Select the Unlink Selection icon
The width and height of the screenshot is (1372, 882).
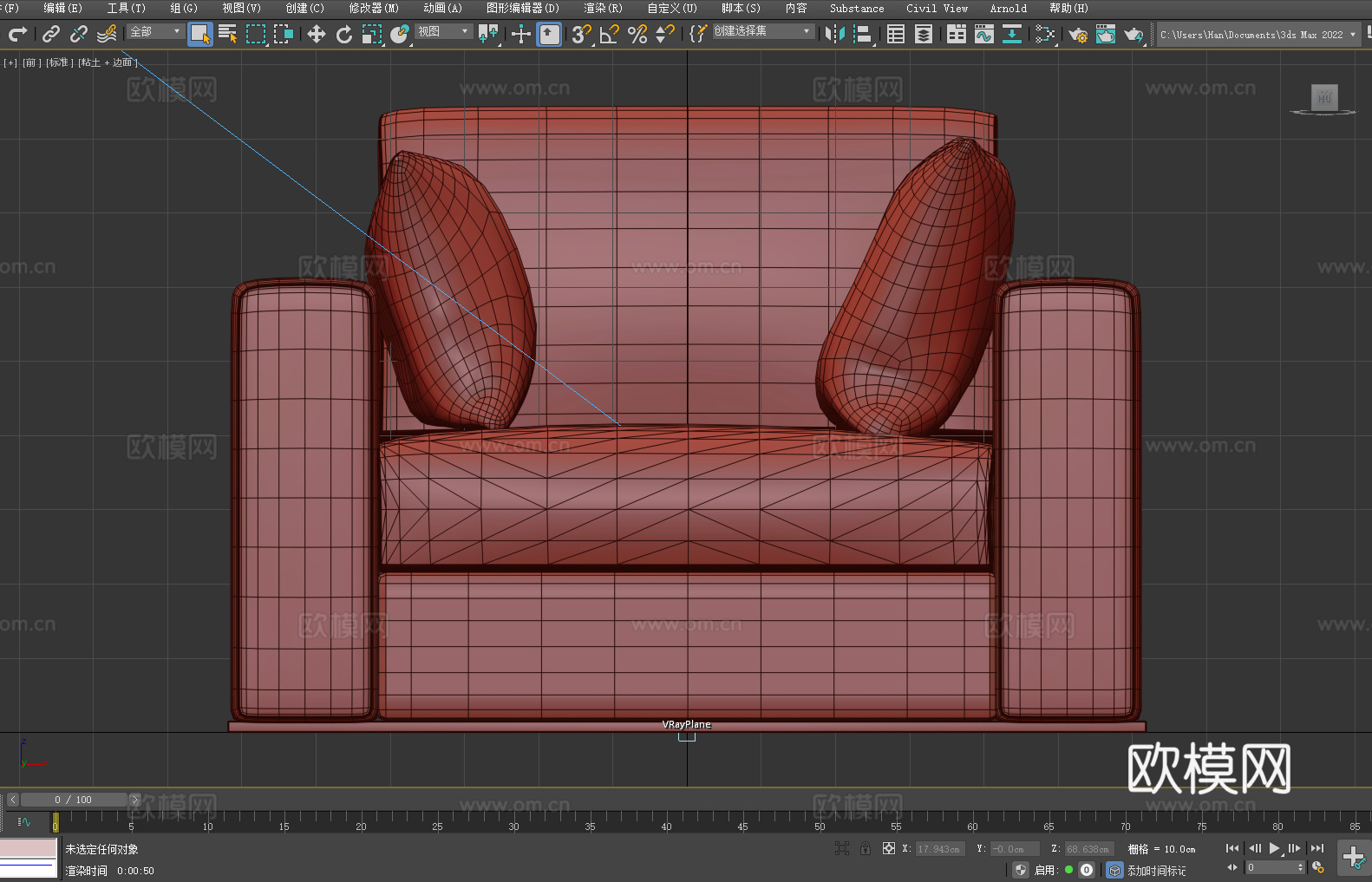coord(79,34)
